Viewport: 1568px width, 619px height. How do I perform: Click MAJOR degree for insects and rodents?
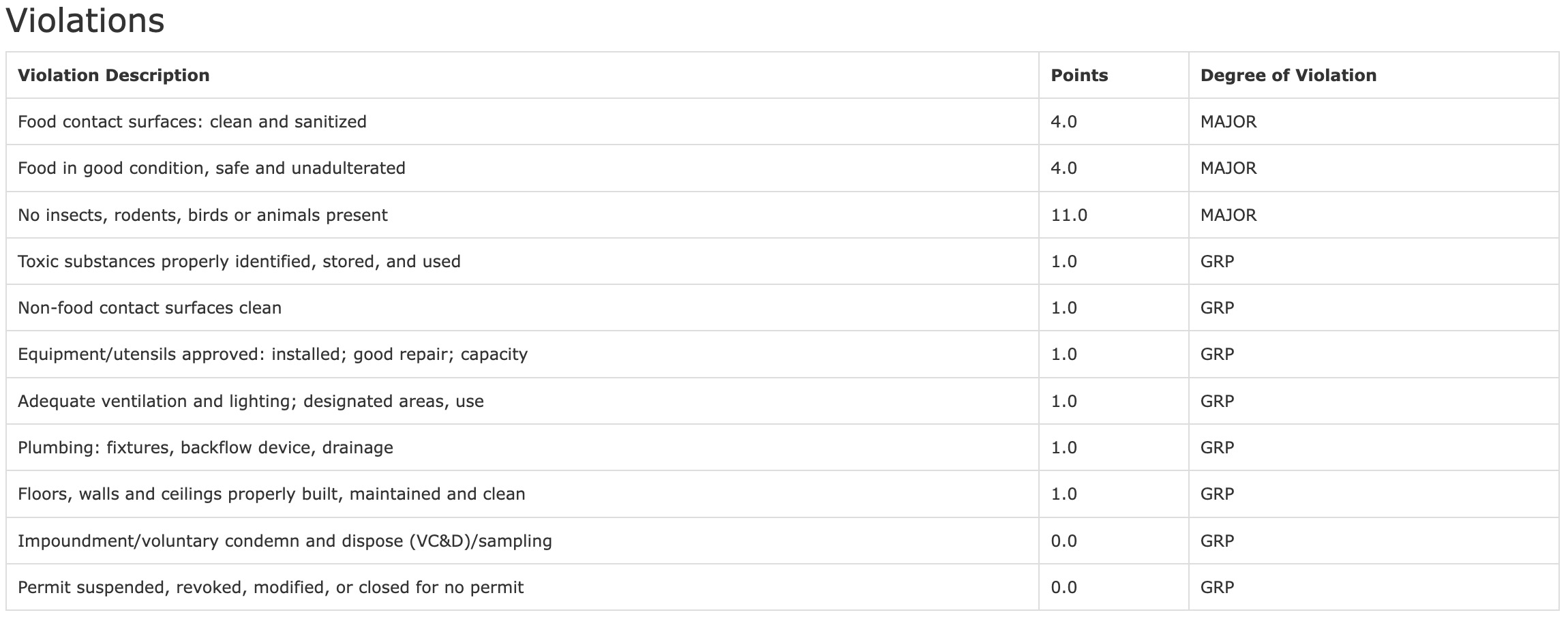1228,215
